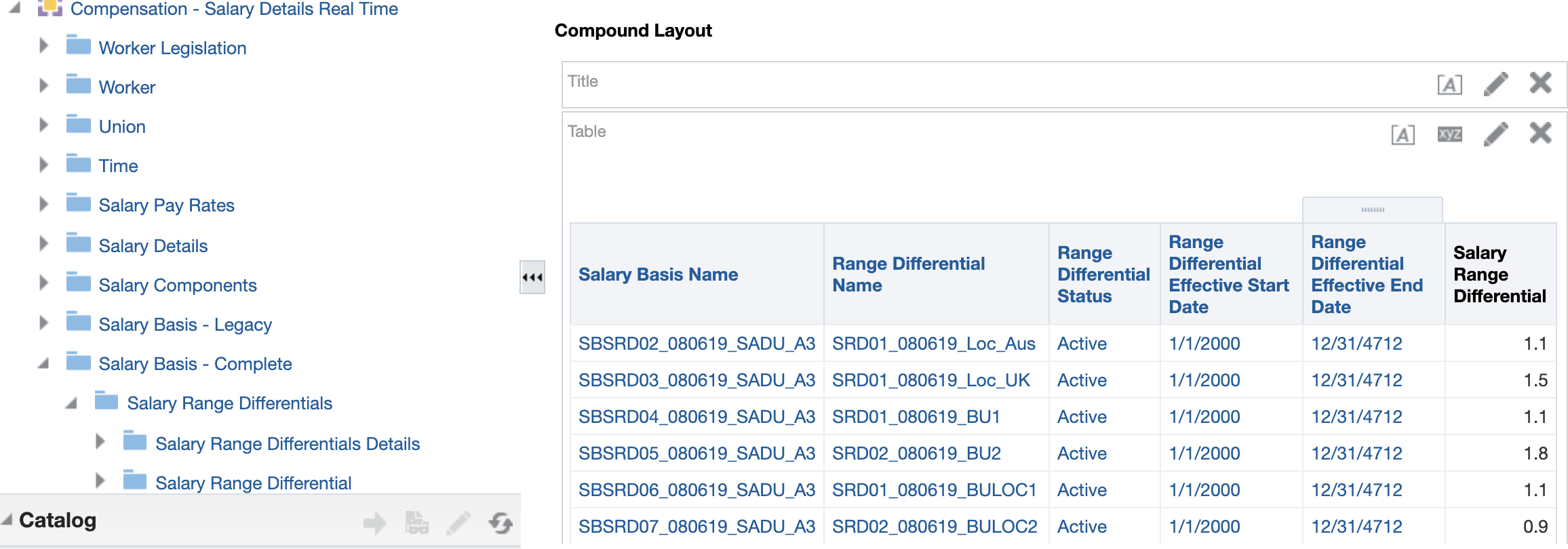Collapse the Salary Range Differentials folder
The height and width of the screenshot is (549, 1568).
(71, 403)
